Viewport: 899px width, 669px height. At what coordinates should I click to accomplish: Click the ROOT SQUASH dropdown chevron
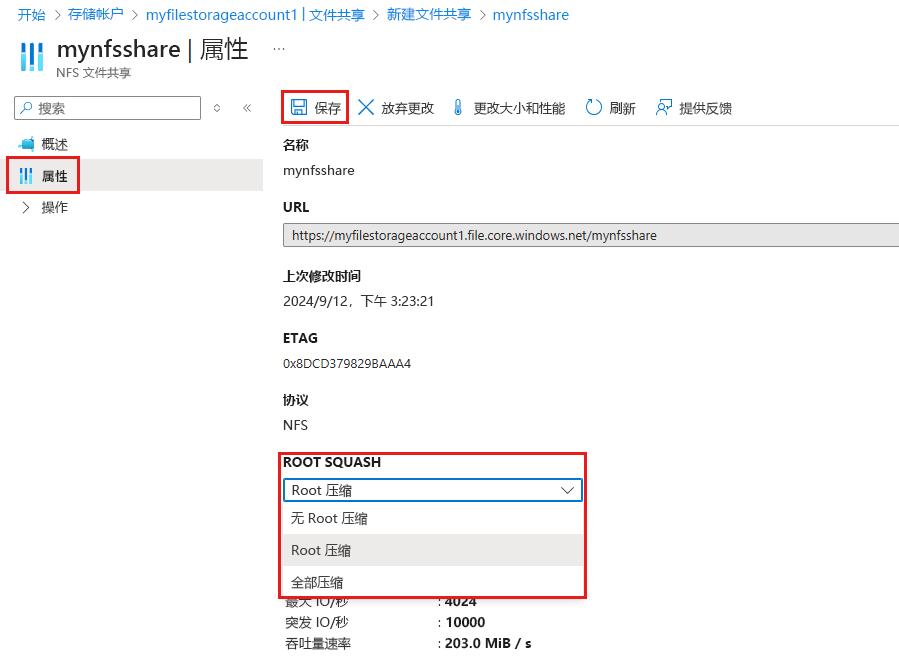[x=567, y=490]
